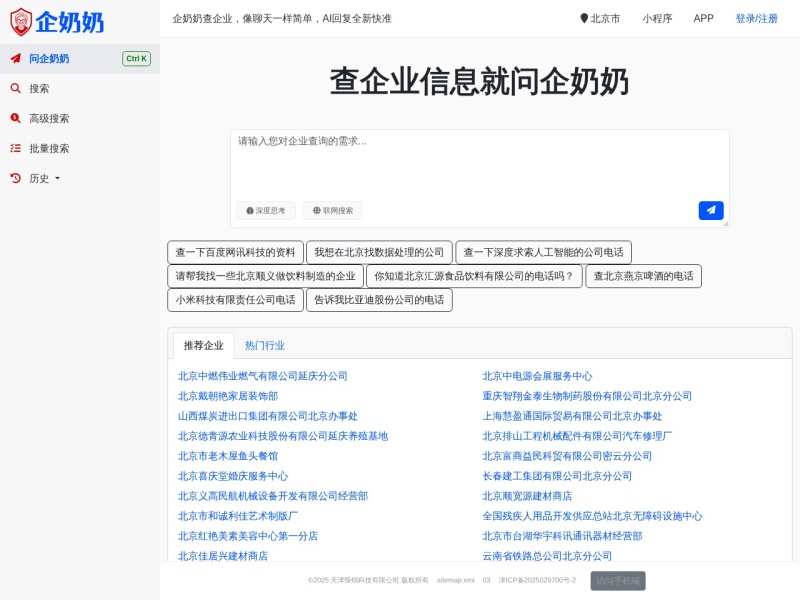
Task: Open 北京中燃伟业燃气有限公司延庆分公司
Action: pos(262,376)
